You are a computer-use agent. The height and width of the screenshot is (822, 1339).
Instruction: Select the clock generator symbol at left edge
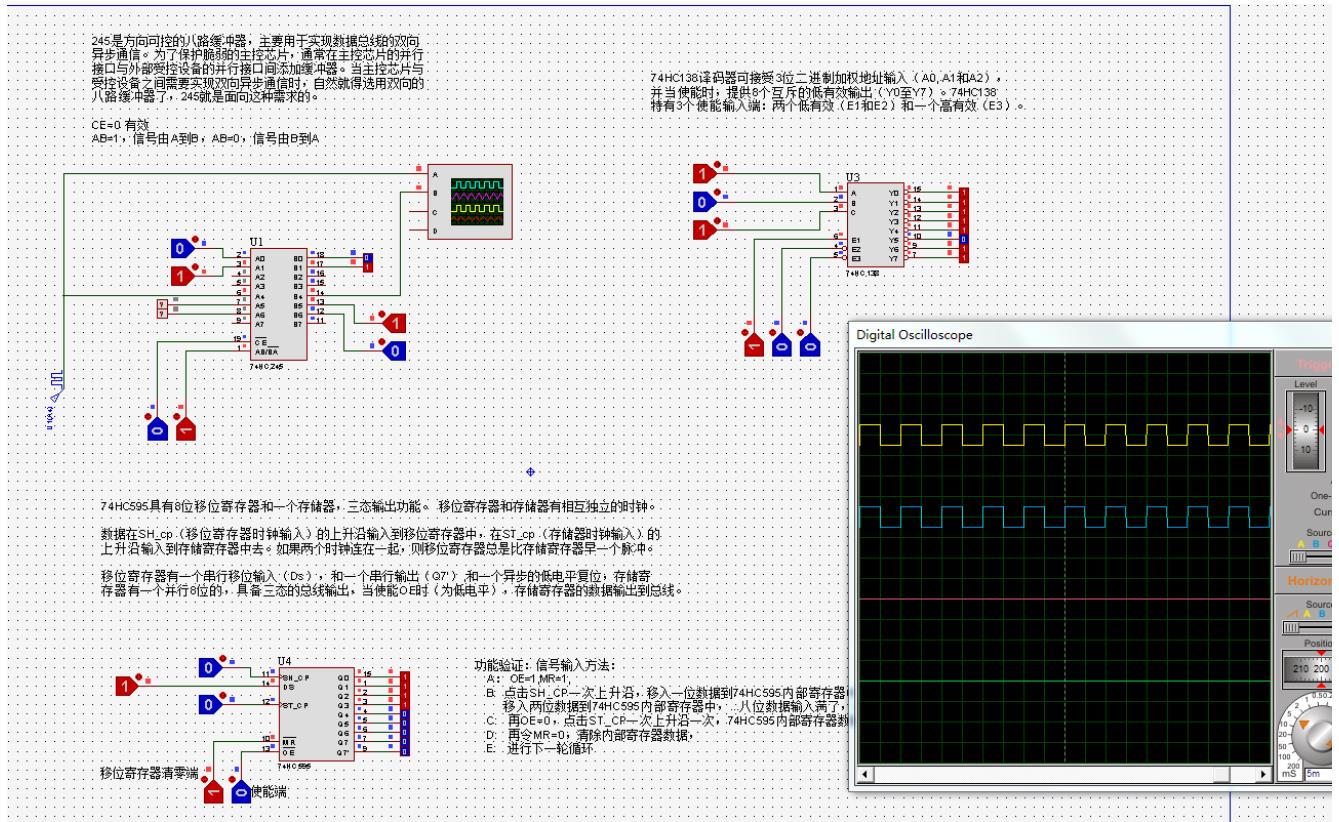[x=56, y=389]
